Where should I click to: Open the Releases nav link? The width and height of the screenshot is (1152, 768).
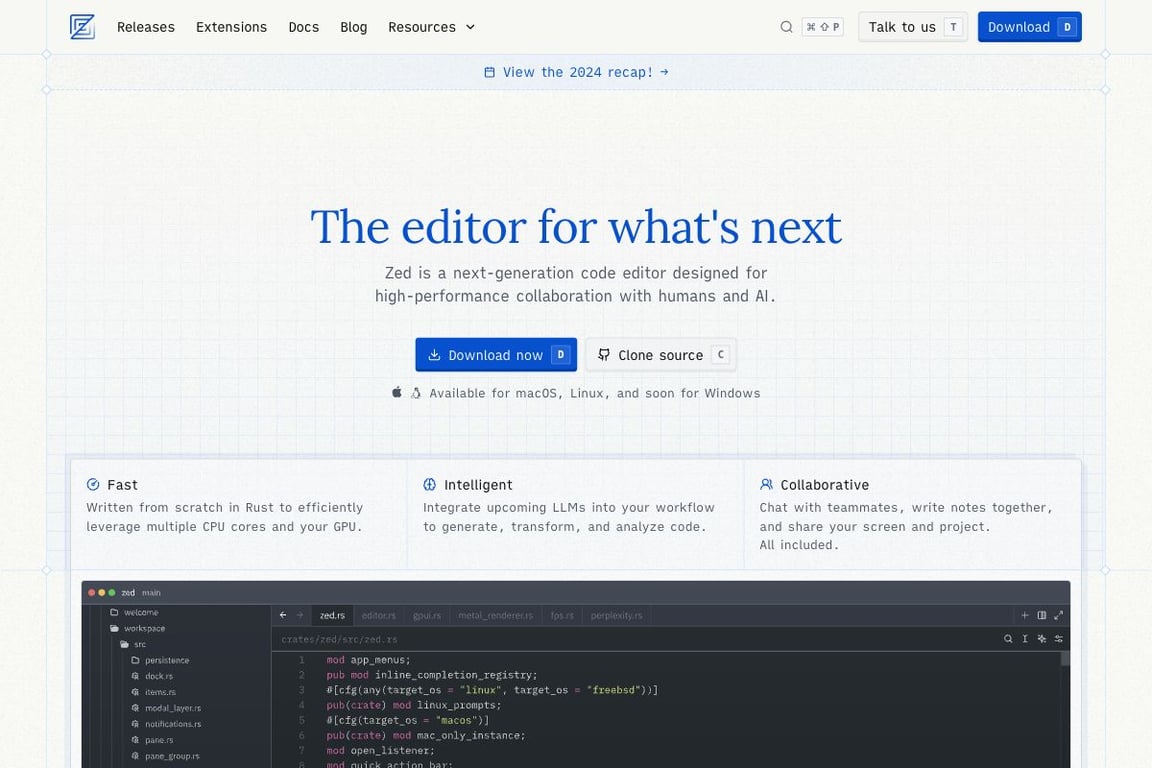[145, 27]
